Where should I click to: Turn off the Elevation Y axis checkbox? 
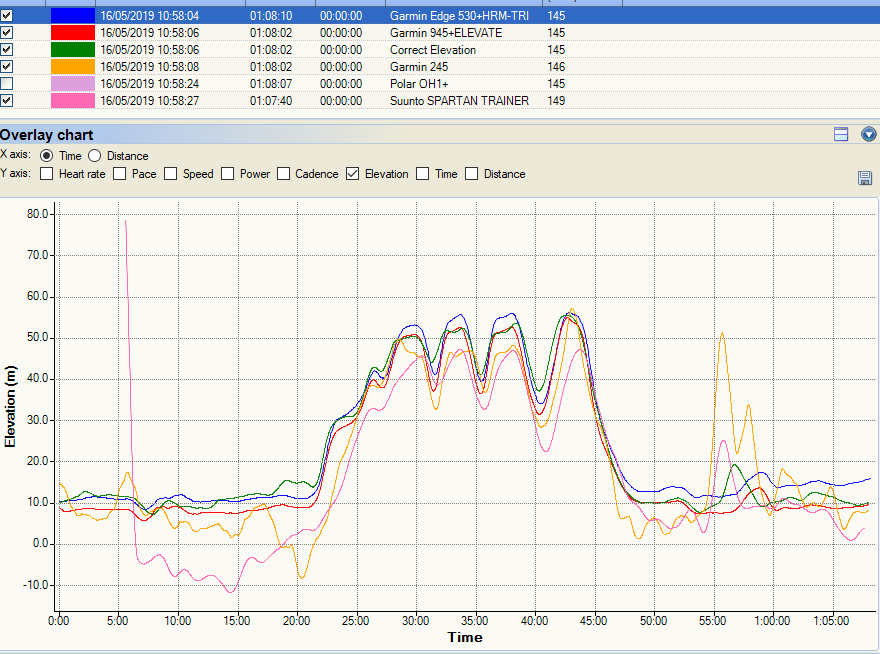(x=352, y=174)
